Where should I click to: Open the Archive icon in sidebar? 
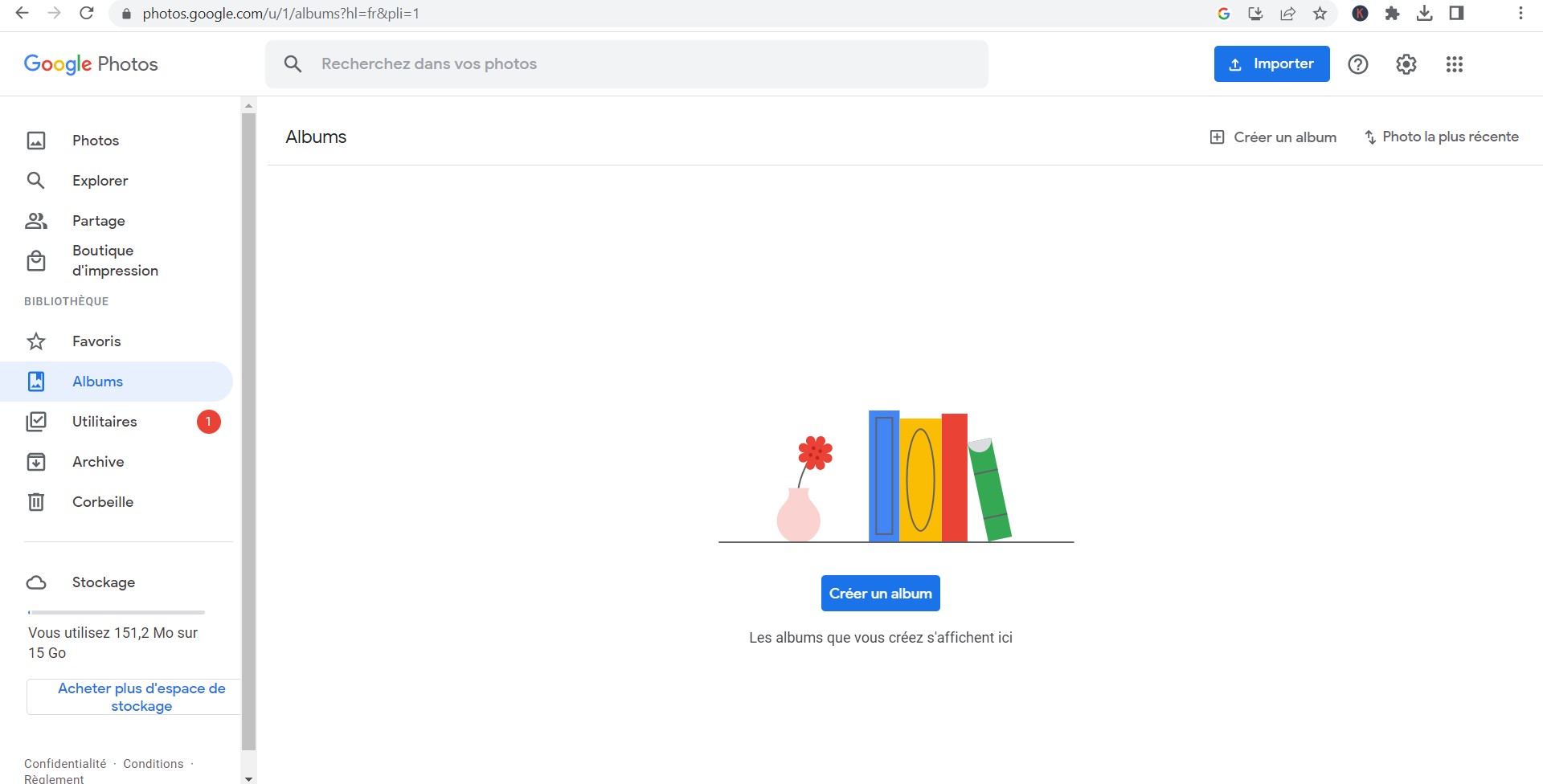(x=36, y=462)
